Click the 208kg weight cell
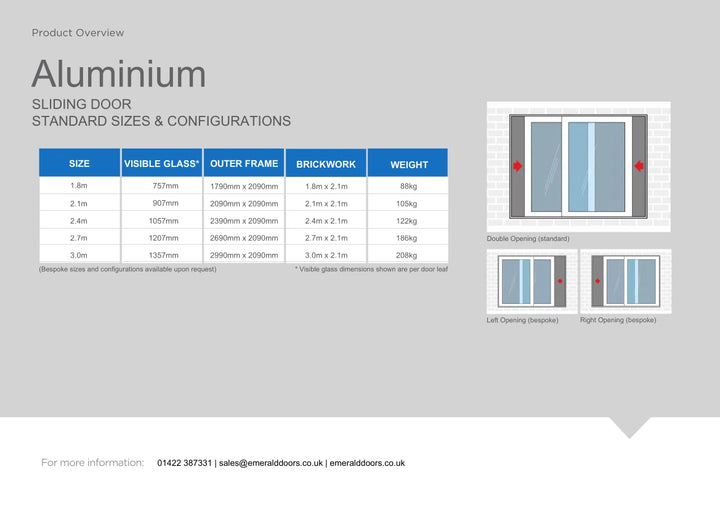Screen dimensions: 720x509 407,256
